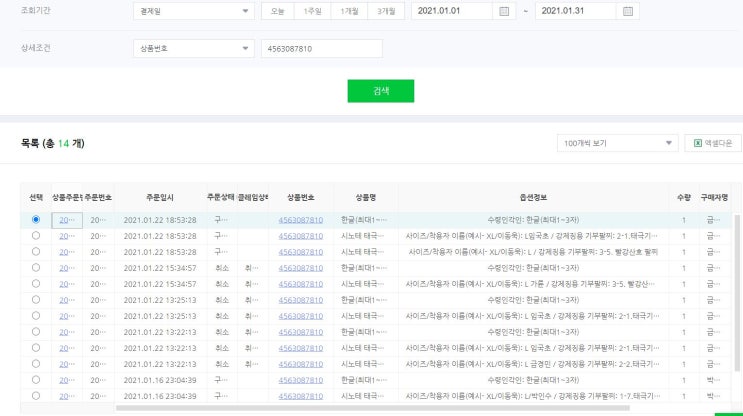This screenshot has height=416, width=743.
Task: Click 취소 status in 15:34:57 한글(최대1~ row
Action: point(222,268)
